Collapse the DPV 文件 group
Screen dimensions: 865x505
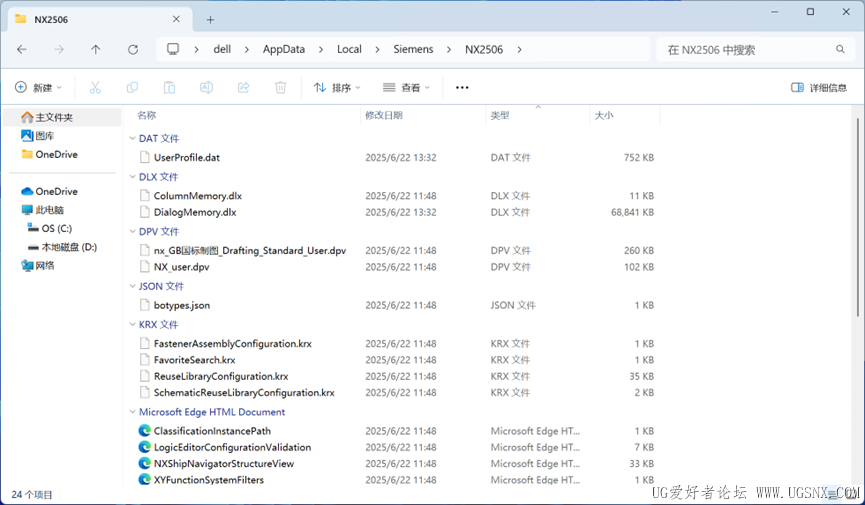132,231
